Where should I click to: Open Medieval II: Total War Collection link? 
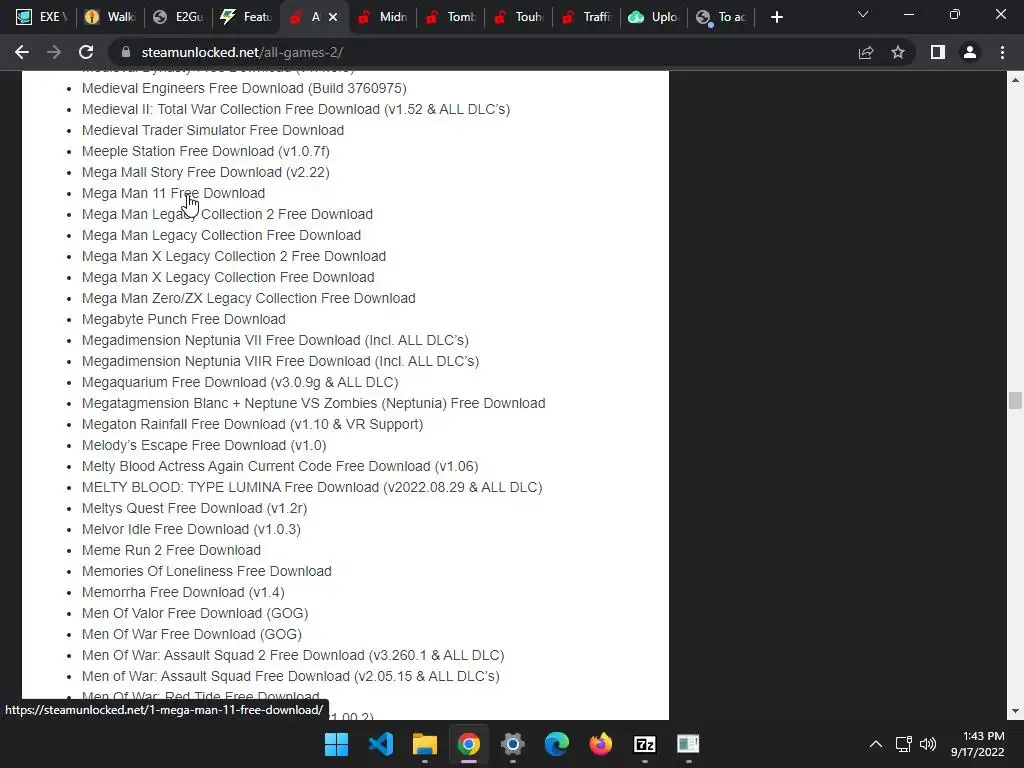point(296,109)
